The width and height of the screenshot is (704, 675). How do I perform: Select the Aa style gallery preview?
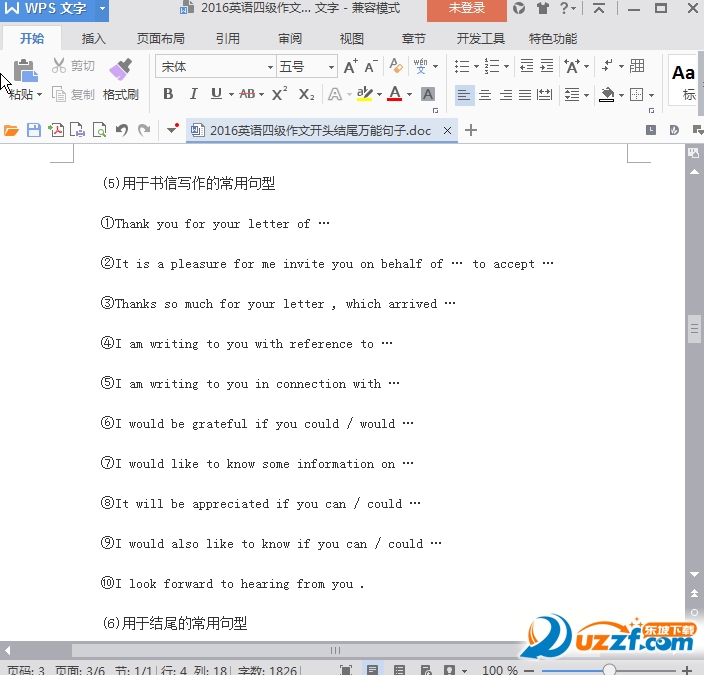pyautogui.click(x=683, y=80)
